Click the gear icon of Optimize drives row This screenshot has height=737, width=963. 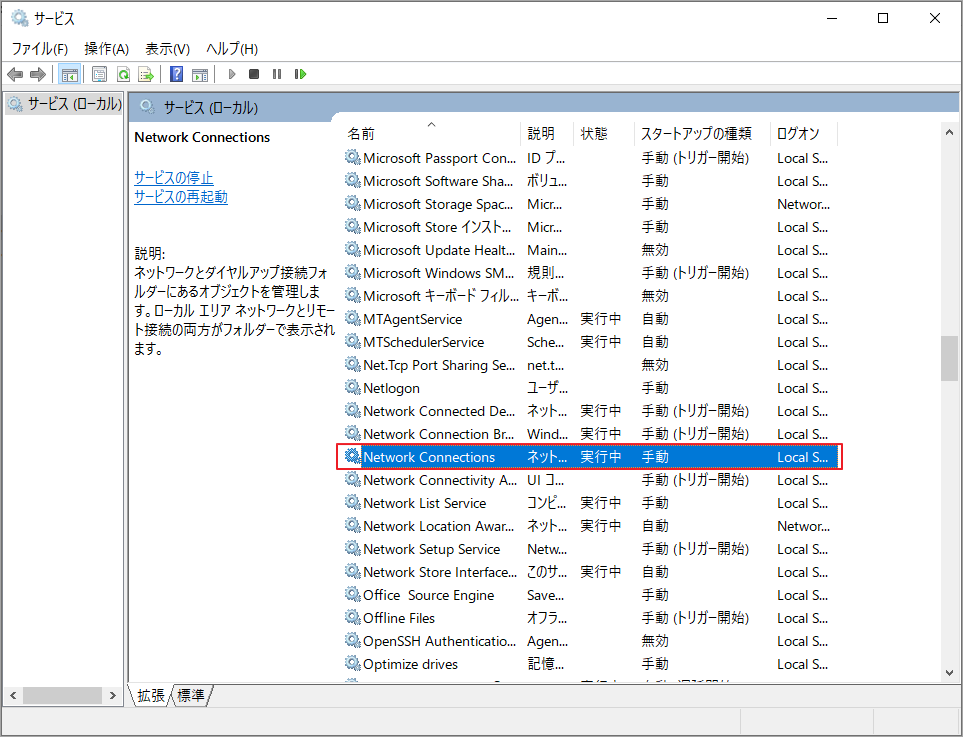point(353,663)
